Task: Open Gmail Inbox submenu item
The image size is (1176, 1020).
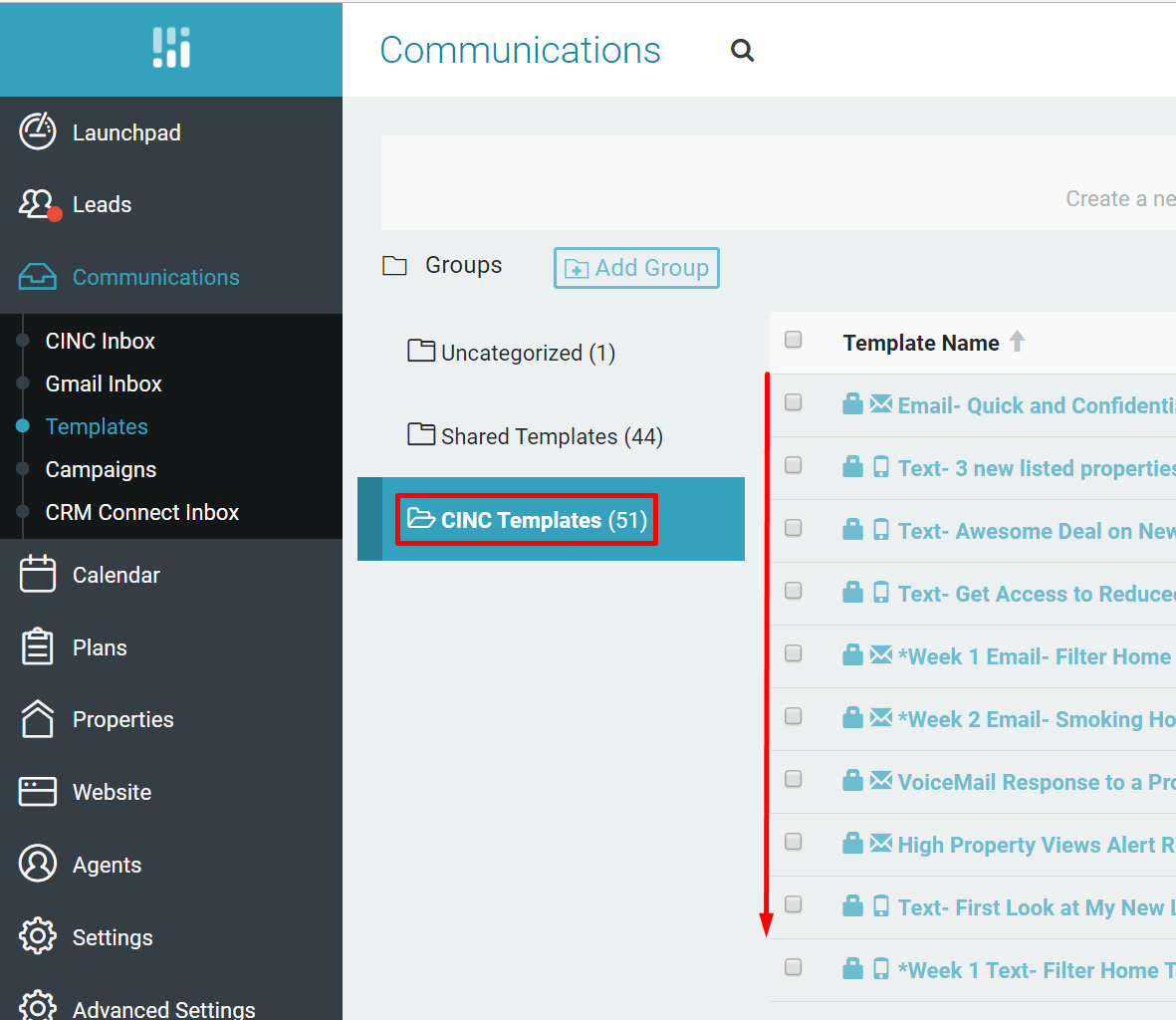Action: [x=104, y=384]
